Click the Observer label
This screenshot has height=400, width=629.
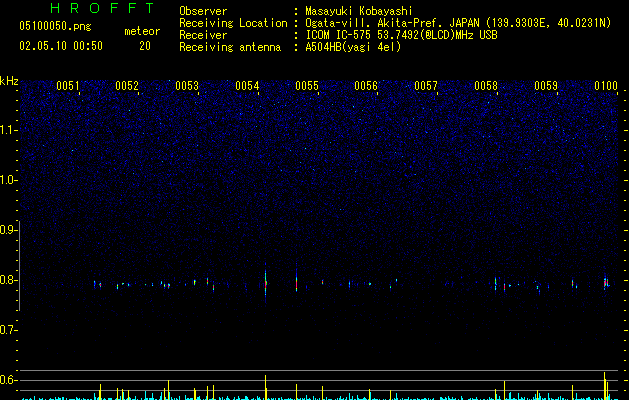[x=203, y=11]
